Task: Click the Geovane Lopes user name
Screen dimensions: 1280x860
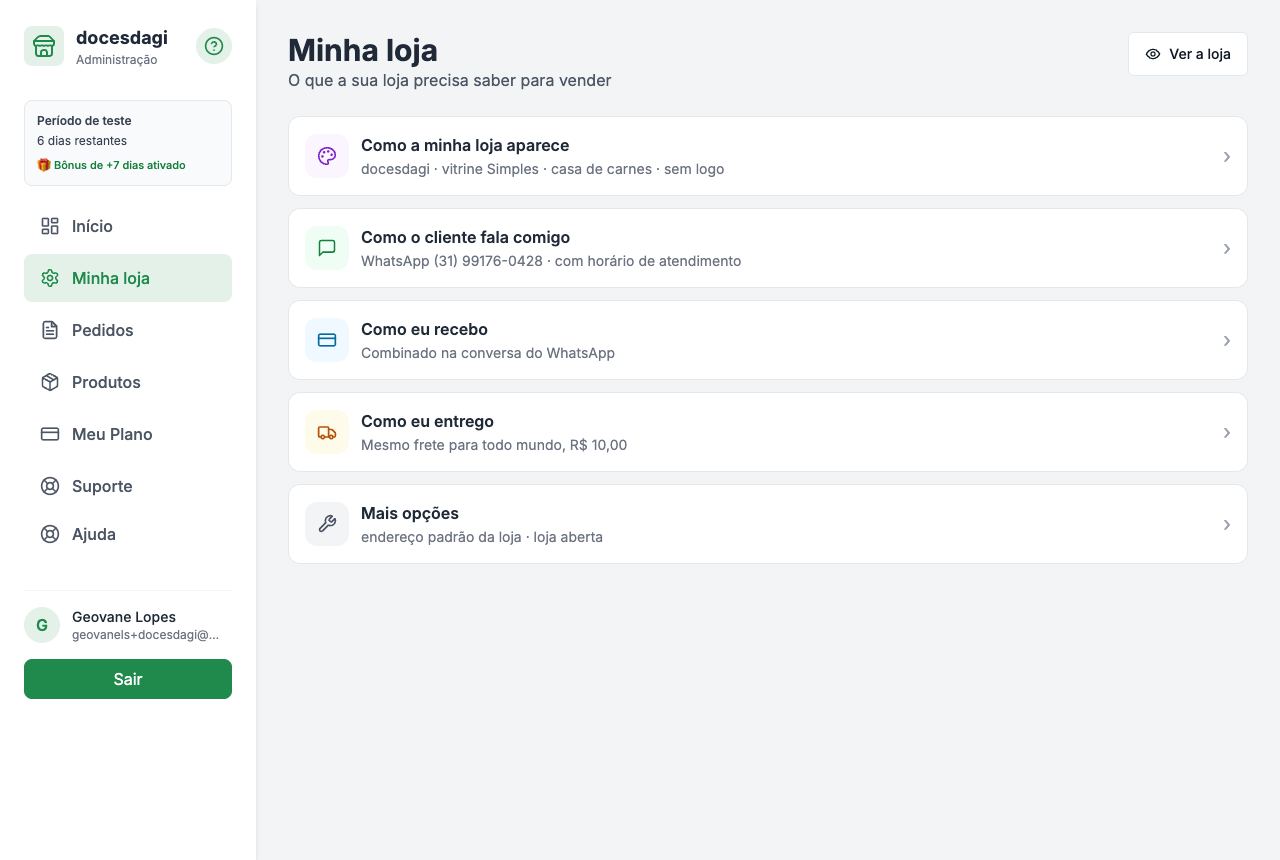Action: click(124, 617)
